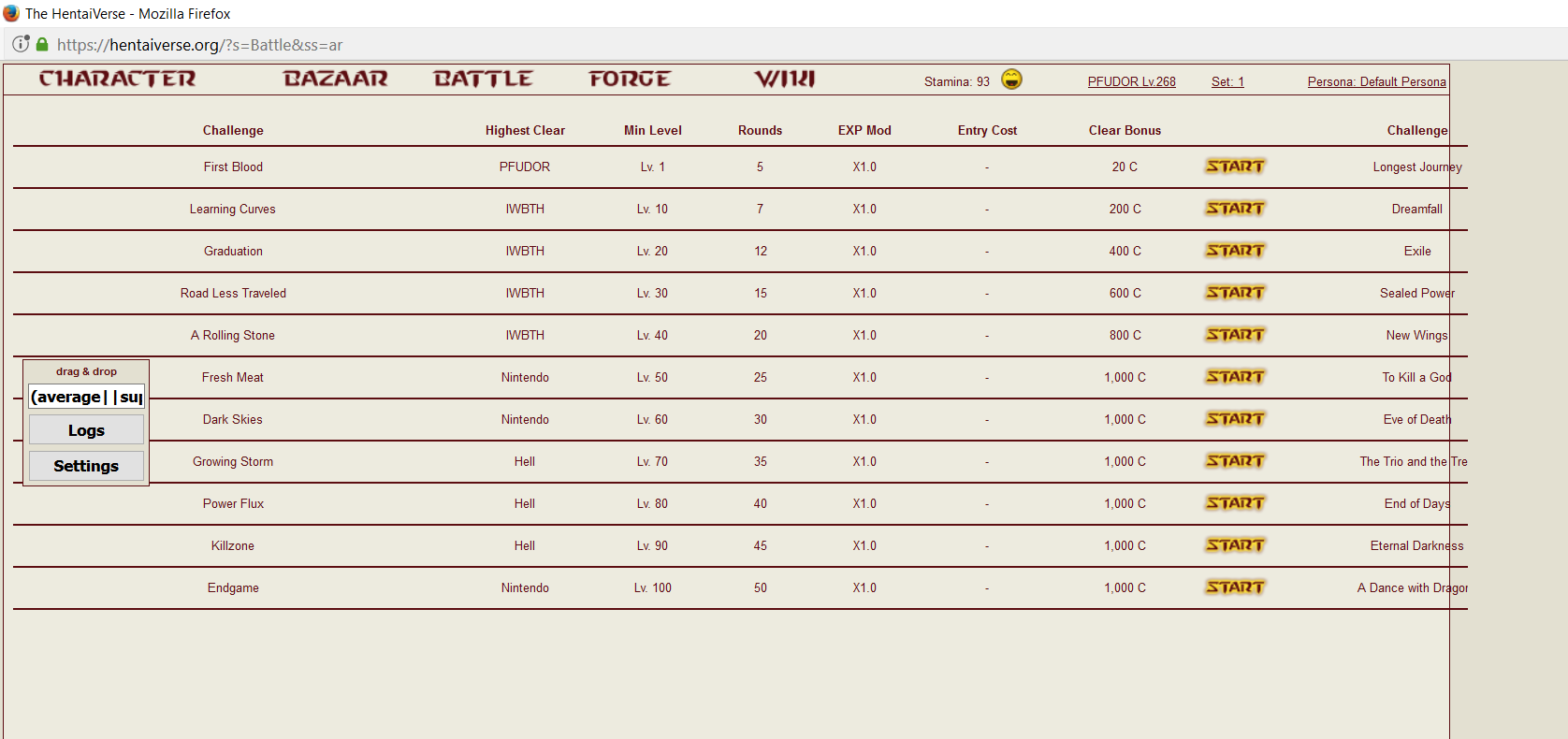Click the To Kill a God challenge name
Image resolution: width=1568 pixels, height=739 pixels.
click(x=1417, y=377)
